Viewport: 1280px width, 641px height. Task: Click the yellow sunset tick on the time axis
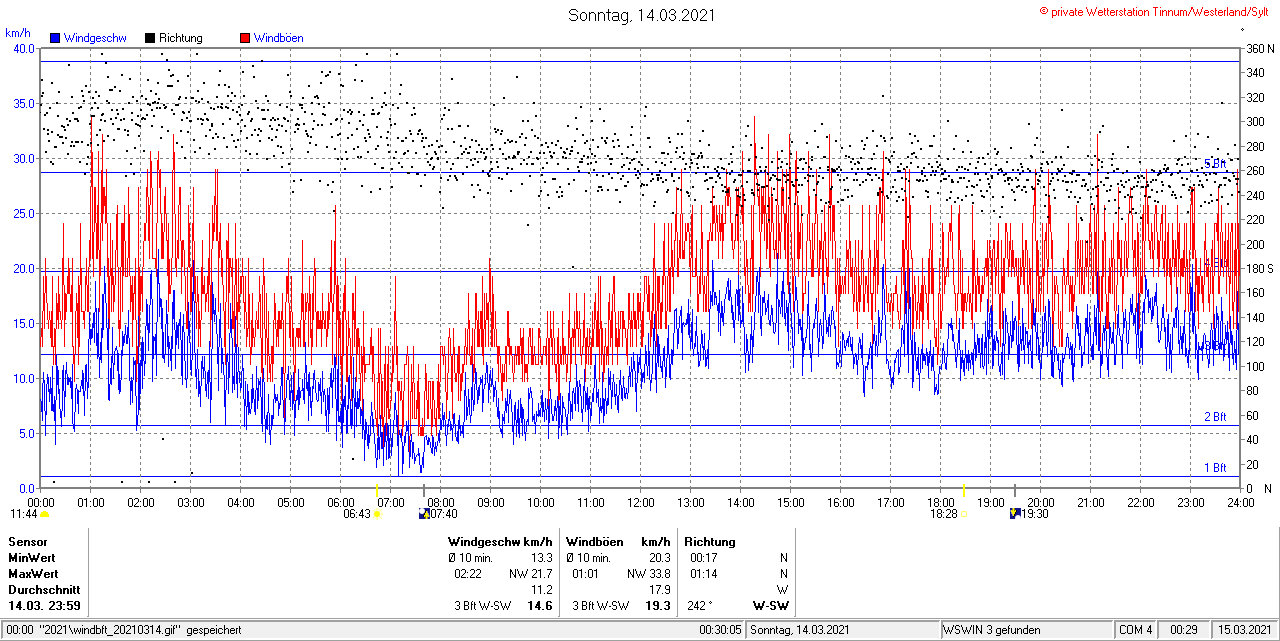pos(964,490)
